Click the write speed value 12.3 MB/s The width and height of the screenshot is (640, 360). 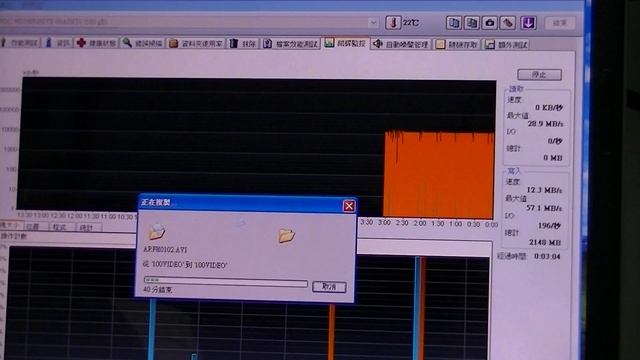[544, 190]
